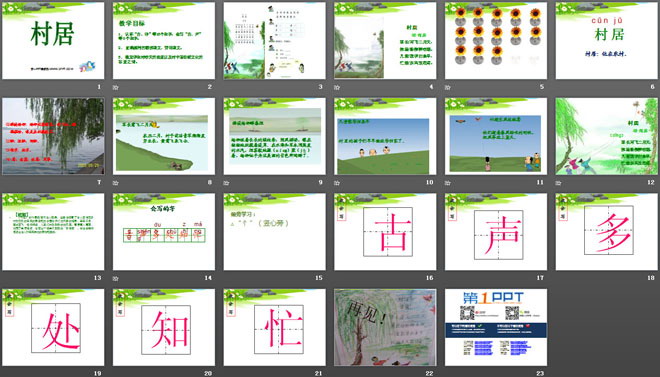This screenshot has height=377, width=660.
Task: Play animation star icon under slide 12
Action: tap(559, 183)
